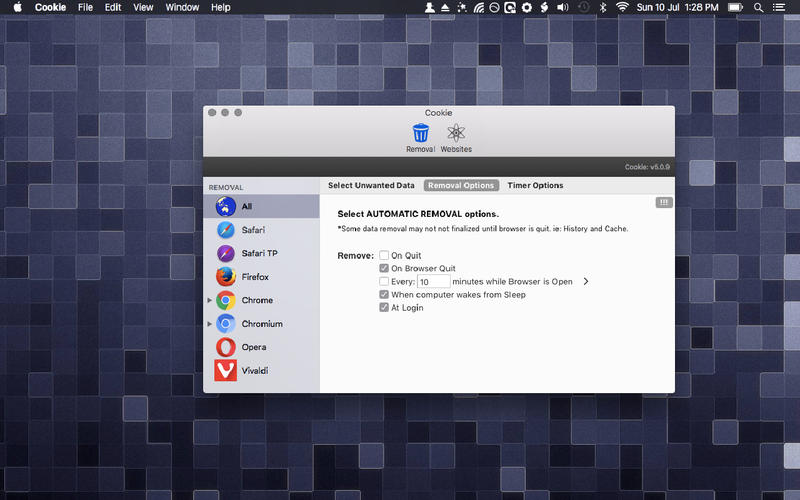The image size is (800, 500).
Task: Uncheck On Browser Quit
Action: [x=384, y=268]
